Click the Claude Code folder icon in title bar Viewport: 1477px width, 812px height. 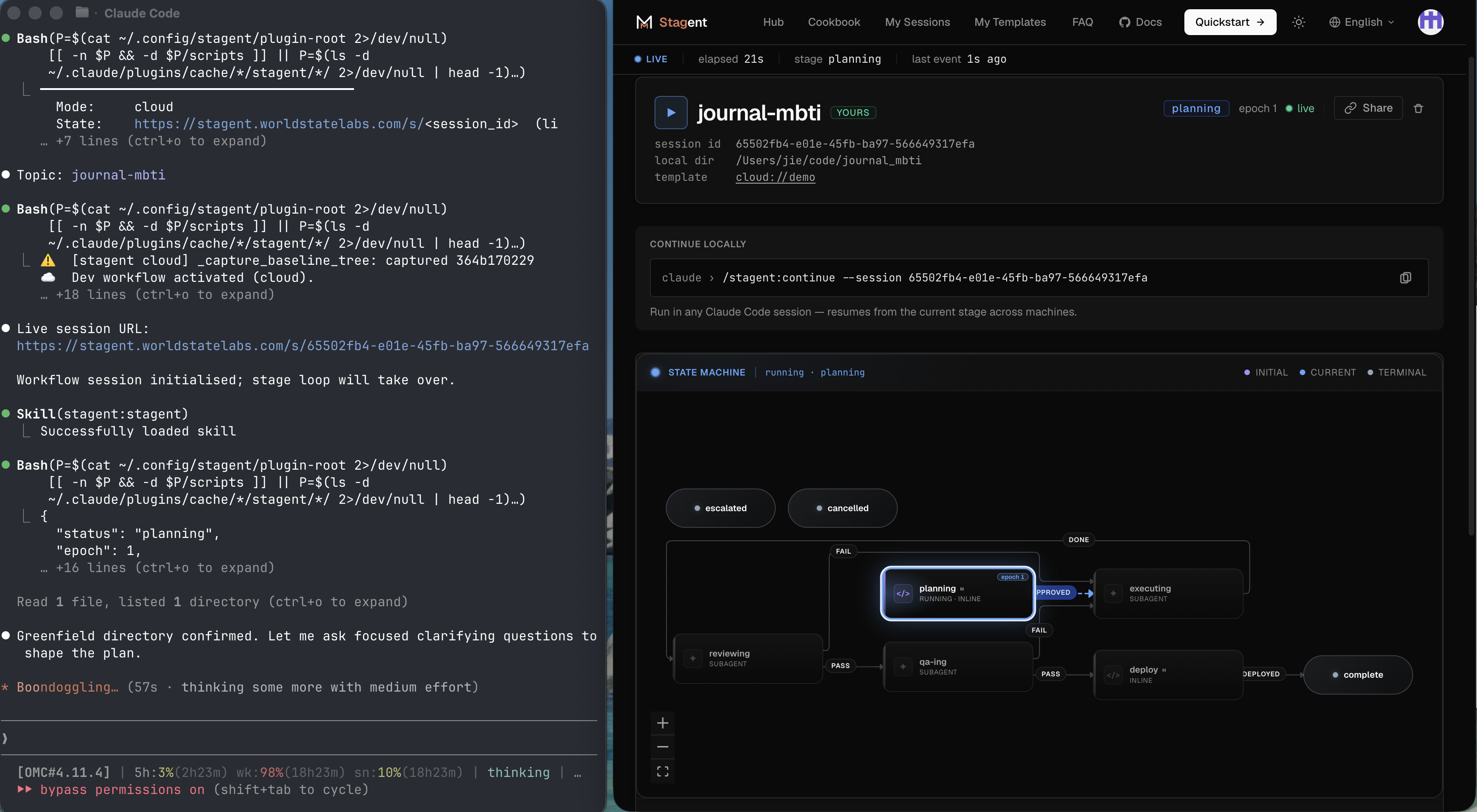pyautogui.click(x=82, y=12)
